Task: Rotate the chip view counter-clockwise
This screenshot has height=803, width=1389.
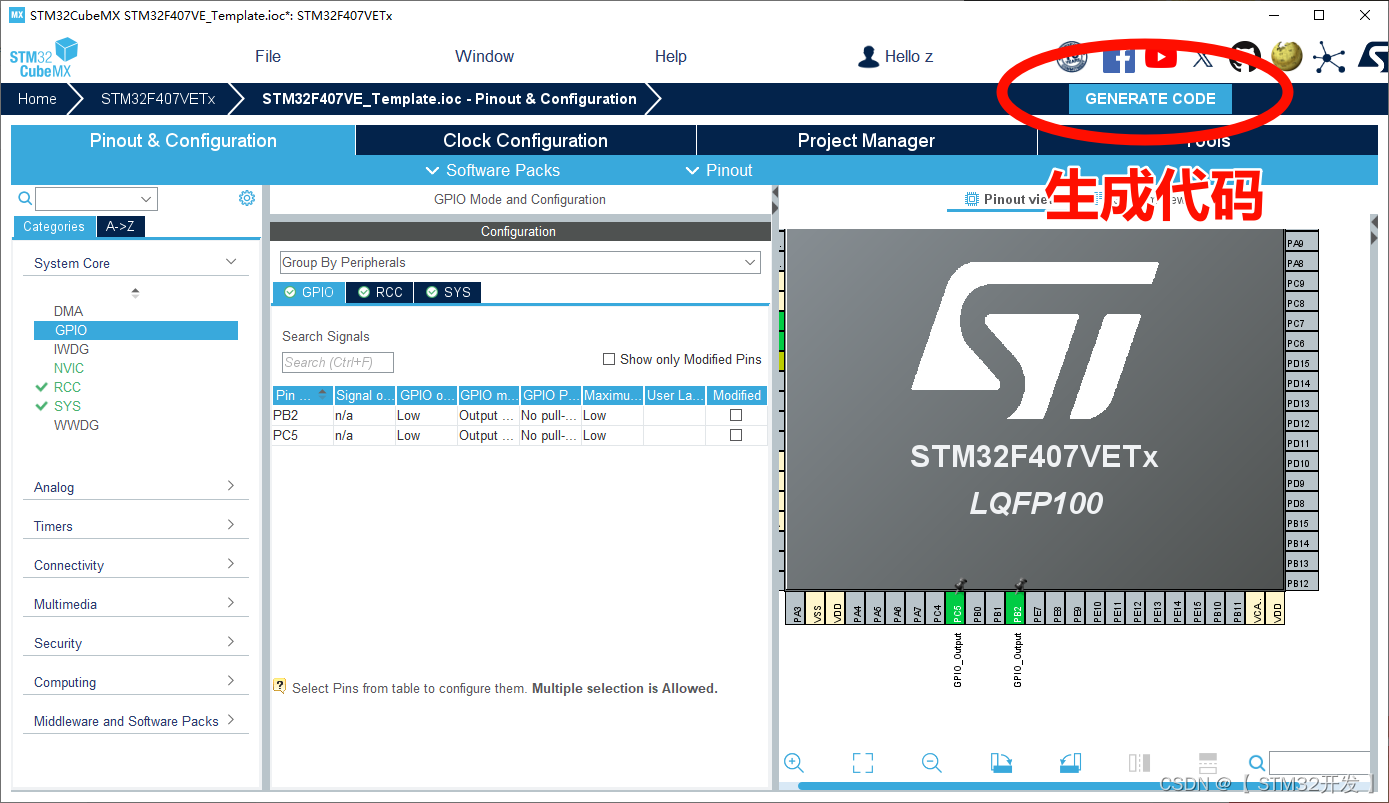Action: (x=1070, y=762)
